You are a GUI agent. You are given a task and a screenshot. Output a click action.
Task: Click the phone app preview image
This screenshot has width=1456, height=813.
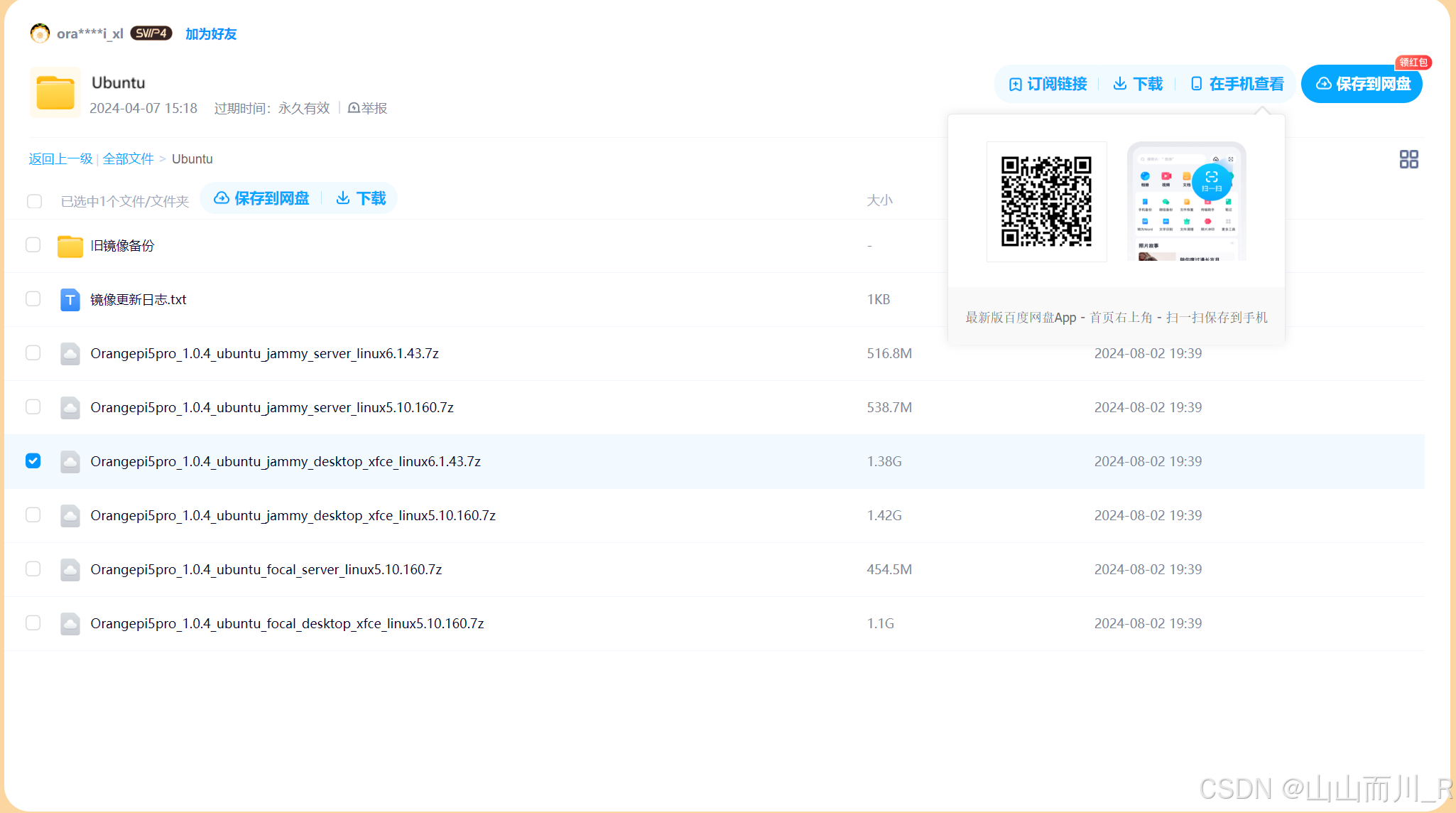point(1186,202)
